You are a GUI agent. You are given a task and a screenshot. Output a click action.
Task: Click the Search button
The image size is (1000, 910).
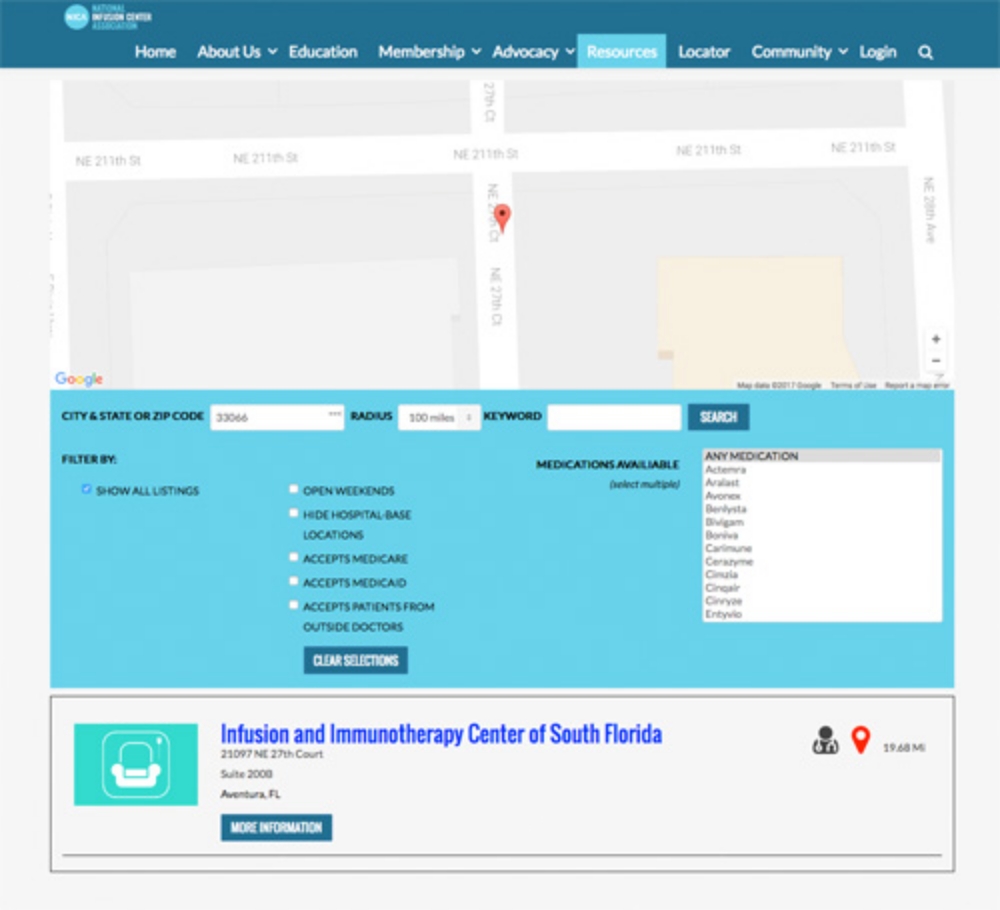[718, 417]
